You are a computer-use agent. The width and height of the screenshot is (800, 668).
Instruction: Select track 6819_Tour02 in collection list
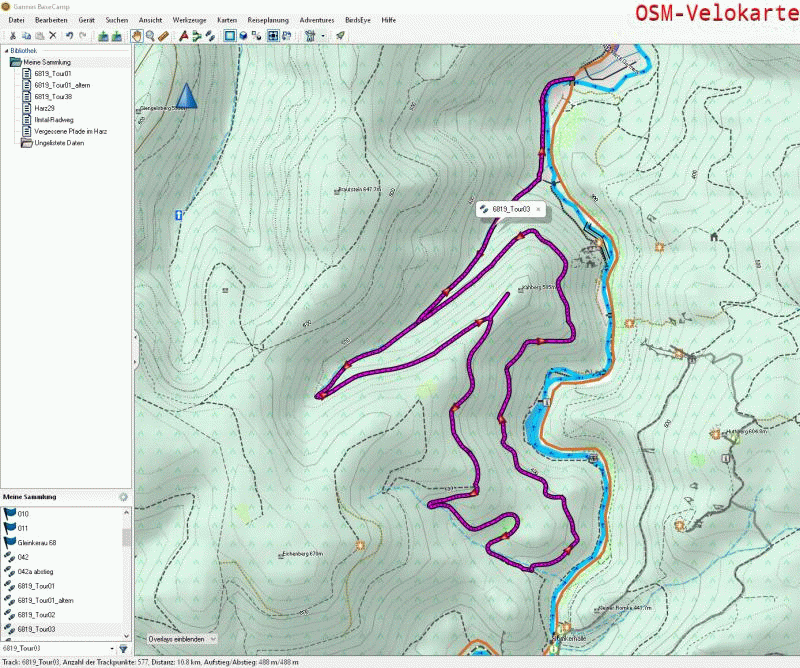point(36,615)
